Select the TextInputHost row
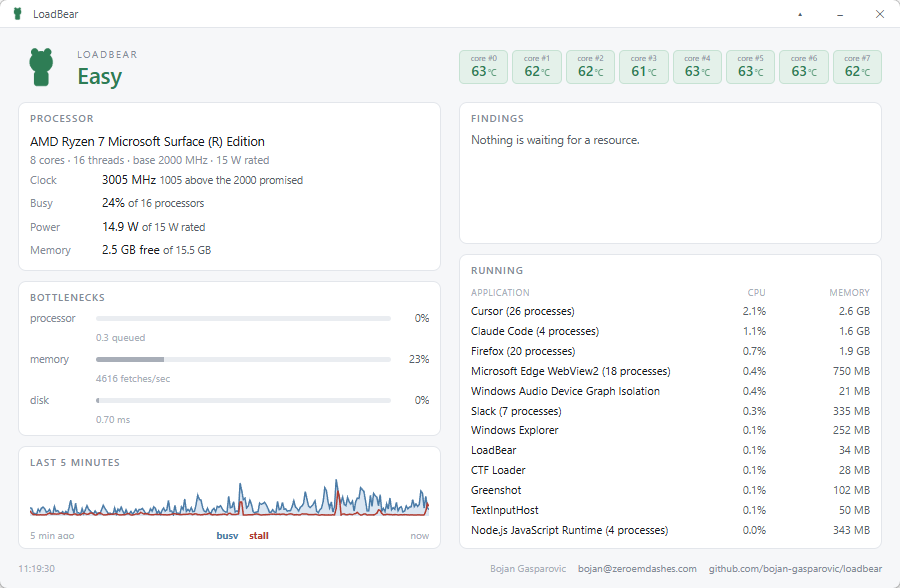 (670, 510)
